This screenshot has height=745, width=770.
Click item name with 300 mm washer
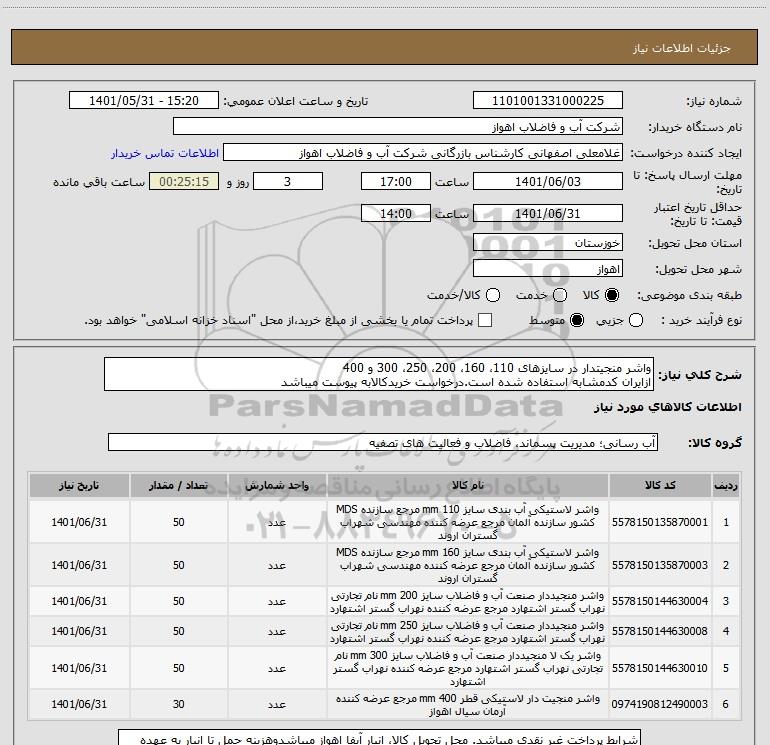tap(468, 668)
